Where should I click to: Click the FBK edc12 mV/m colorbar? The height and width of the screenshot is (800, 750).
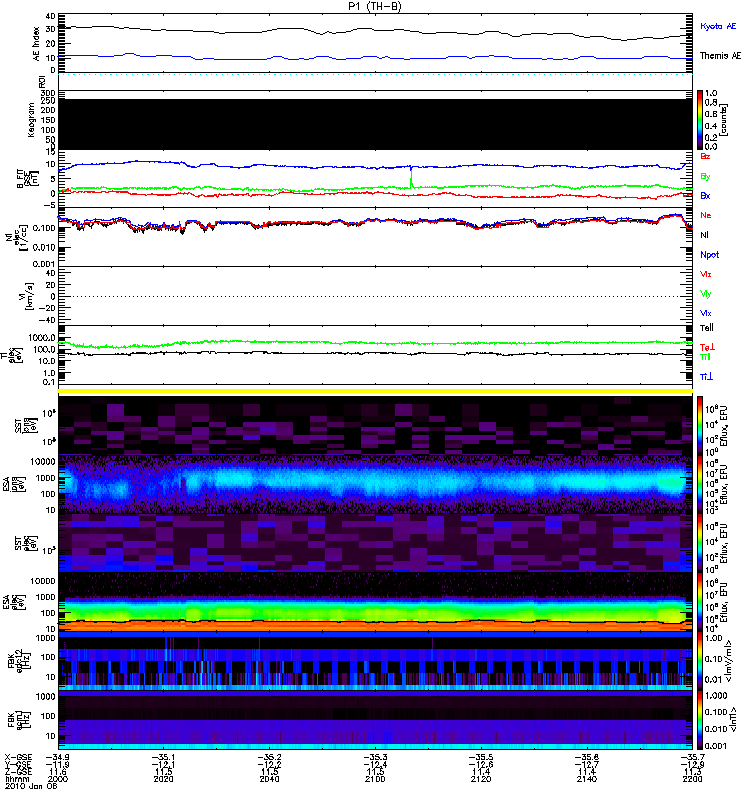coord(700,661)
